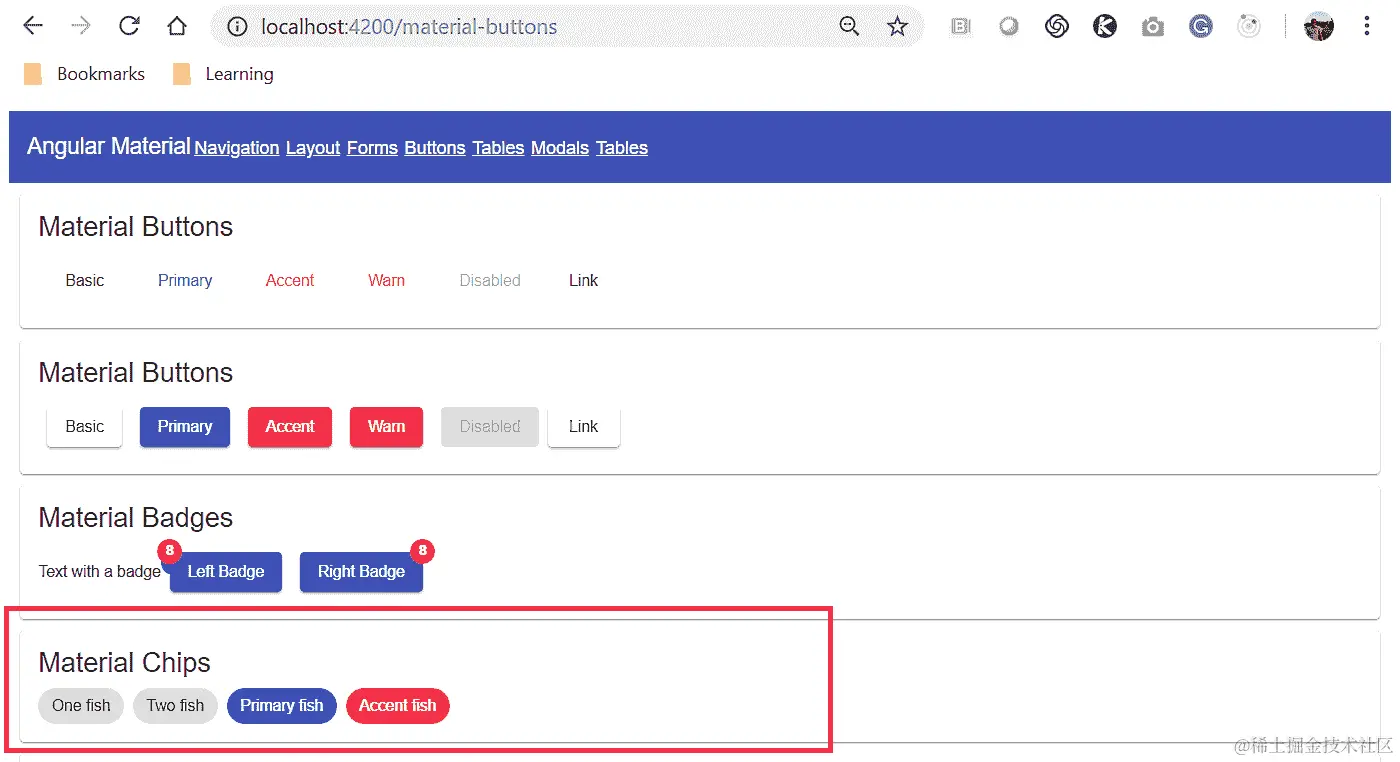The height and width of the screenshot is (762, 1400).
Task: View site information icon in address bar
Action: [x=237, y=27]
